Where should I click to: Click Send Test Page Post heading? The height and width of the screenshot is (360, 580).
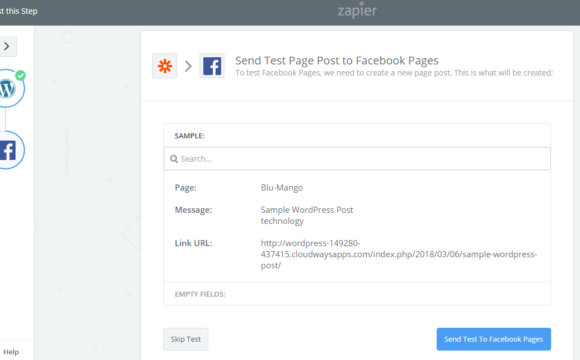click(x=337, y=60)
